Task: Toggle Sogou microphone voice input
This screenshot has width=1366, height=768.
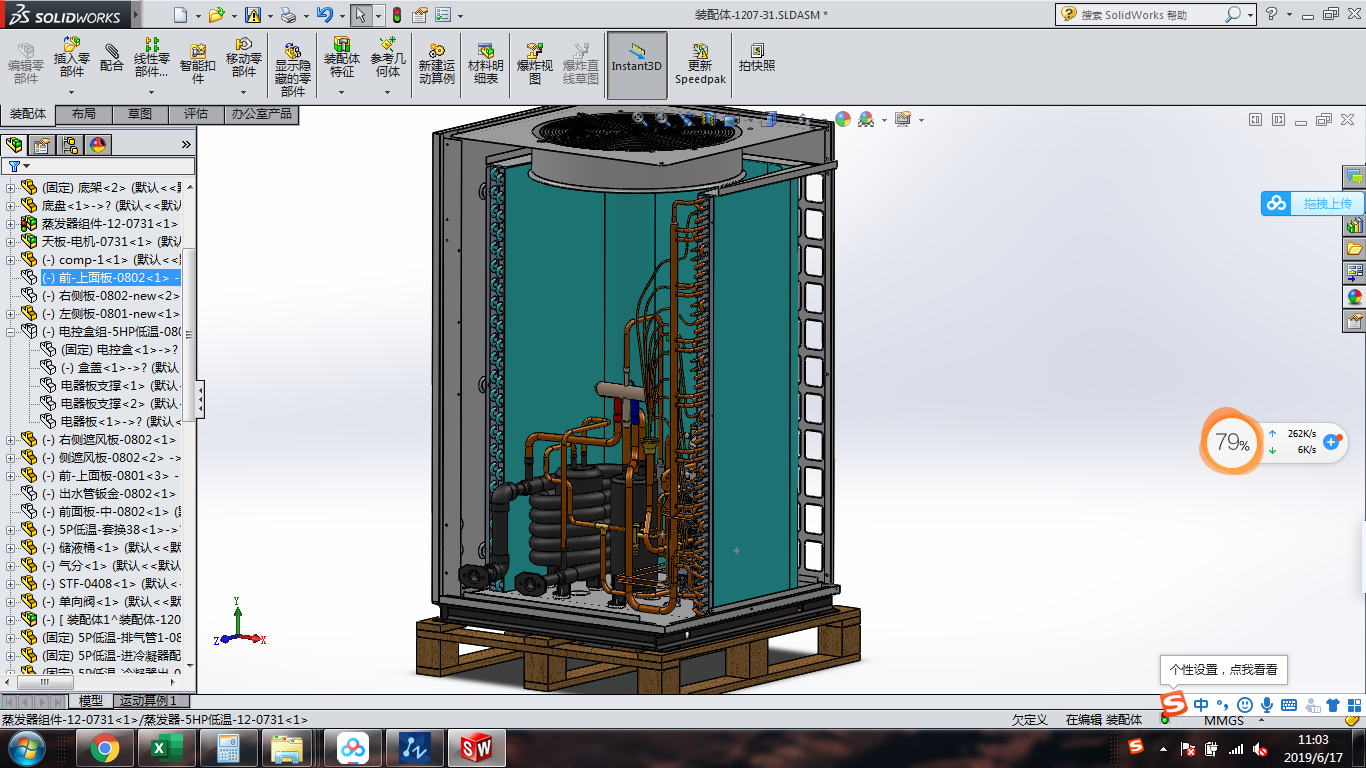Action: click(x=1267, y=705)
